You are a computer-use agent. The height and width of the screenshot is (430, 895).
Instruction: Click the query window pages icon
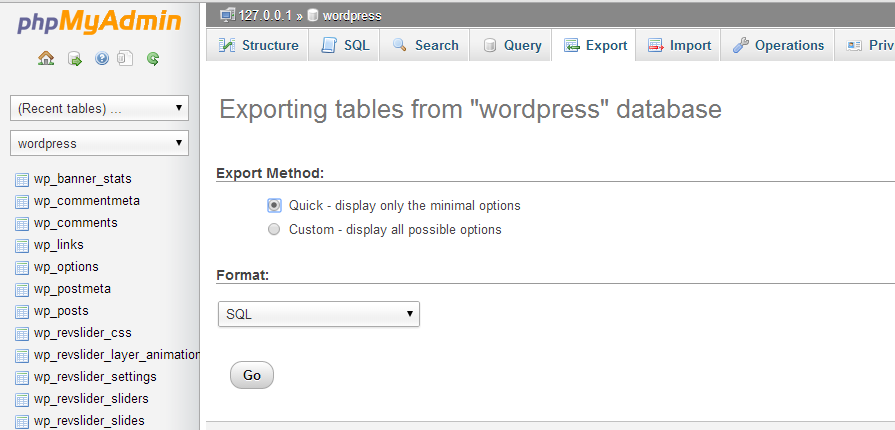tap(125, 58)
